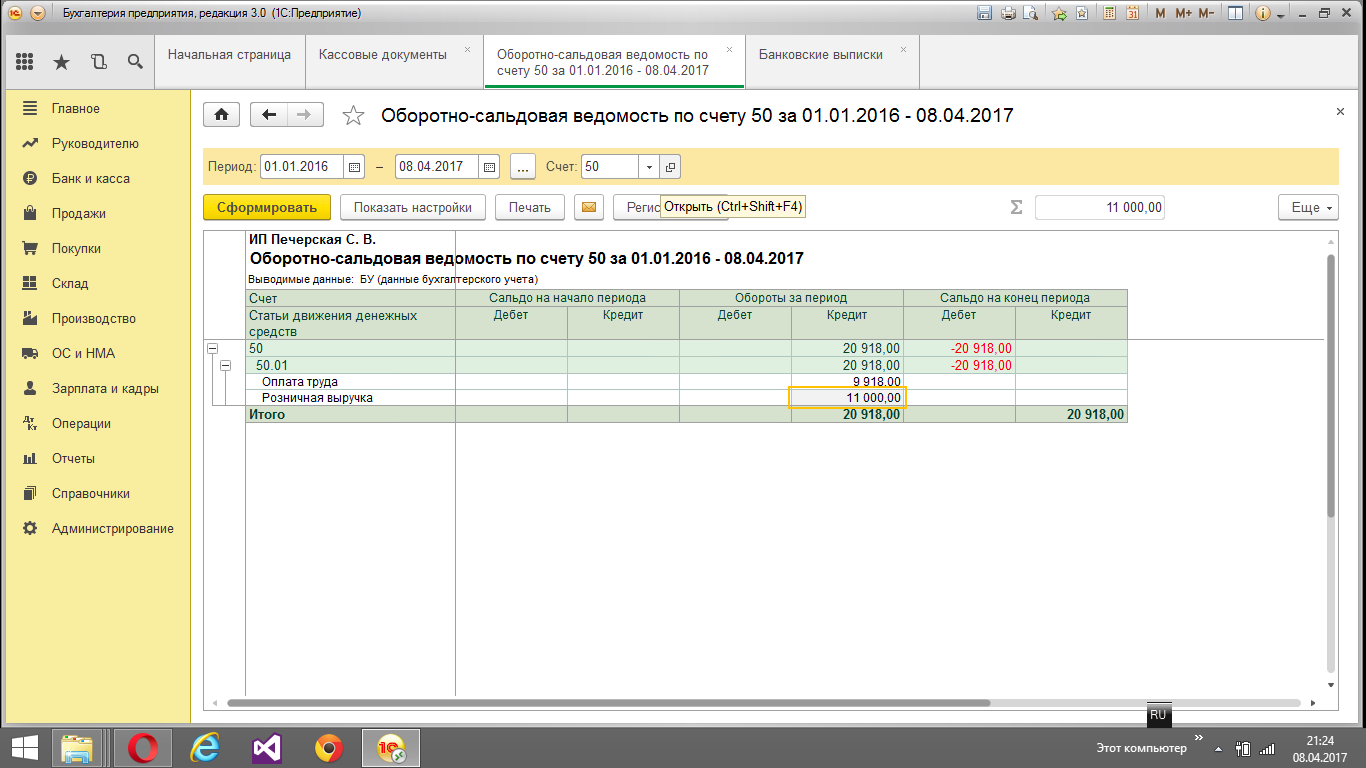The image size is (1366, 768).
Task: Collapse account 50 tree group
Action: click(212, 348)
